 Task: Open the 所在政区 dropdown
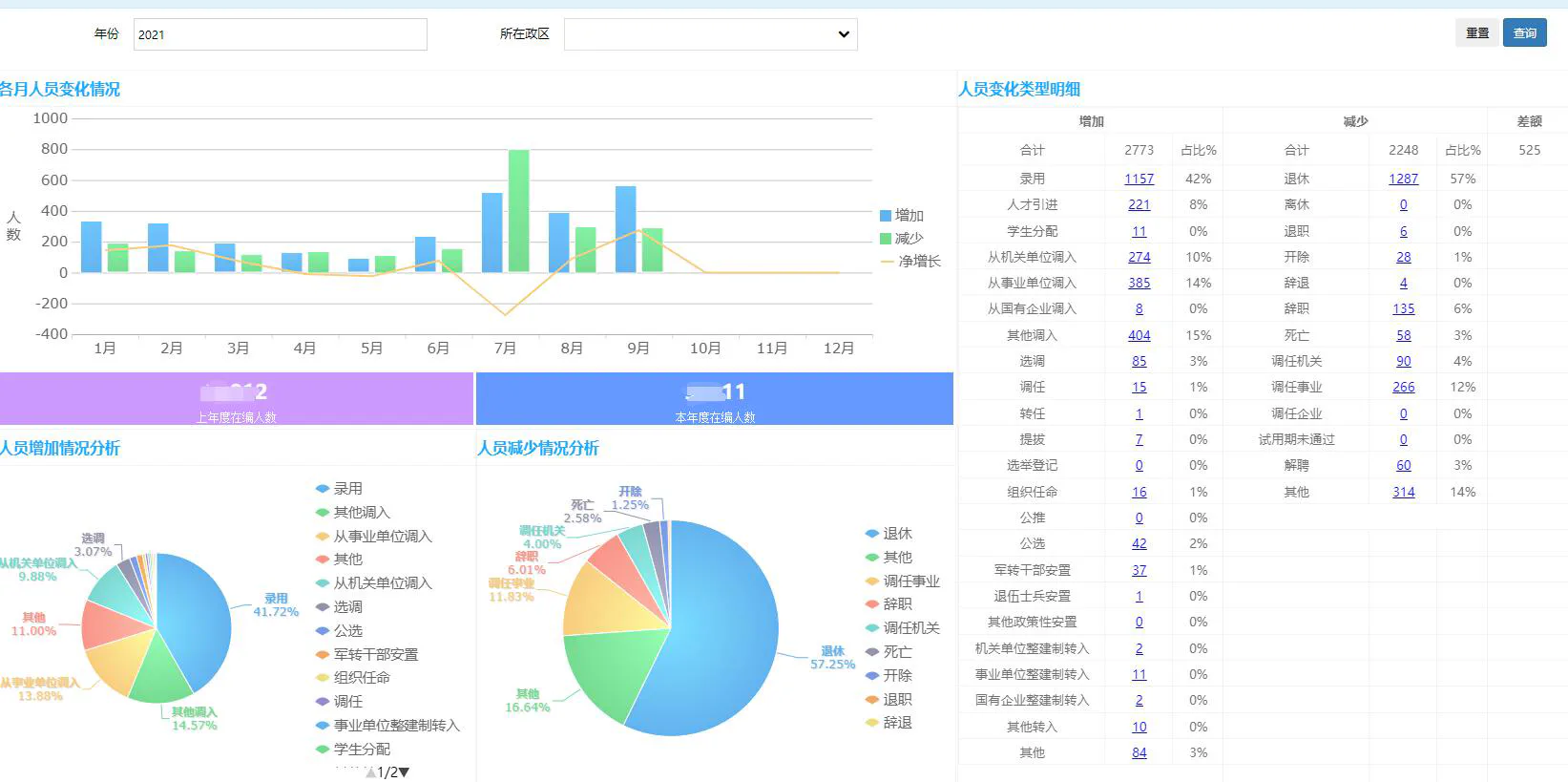point(710,34)
